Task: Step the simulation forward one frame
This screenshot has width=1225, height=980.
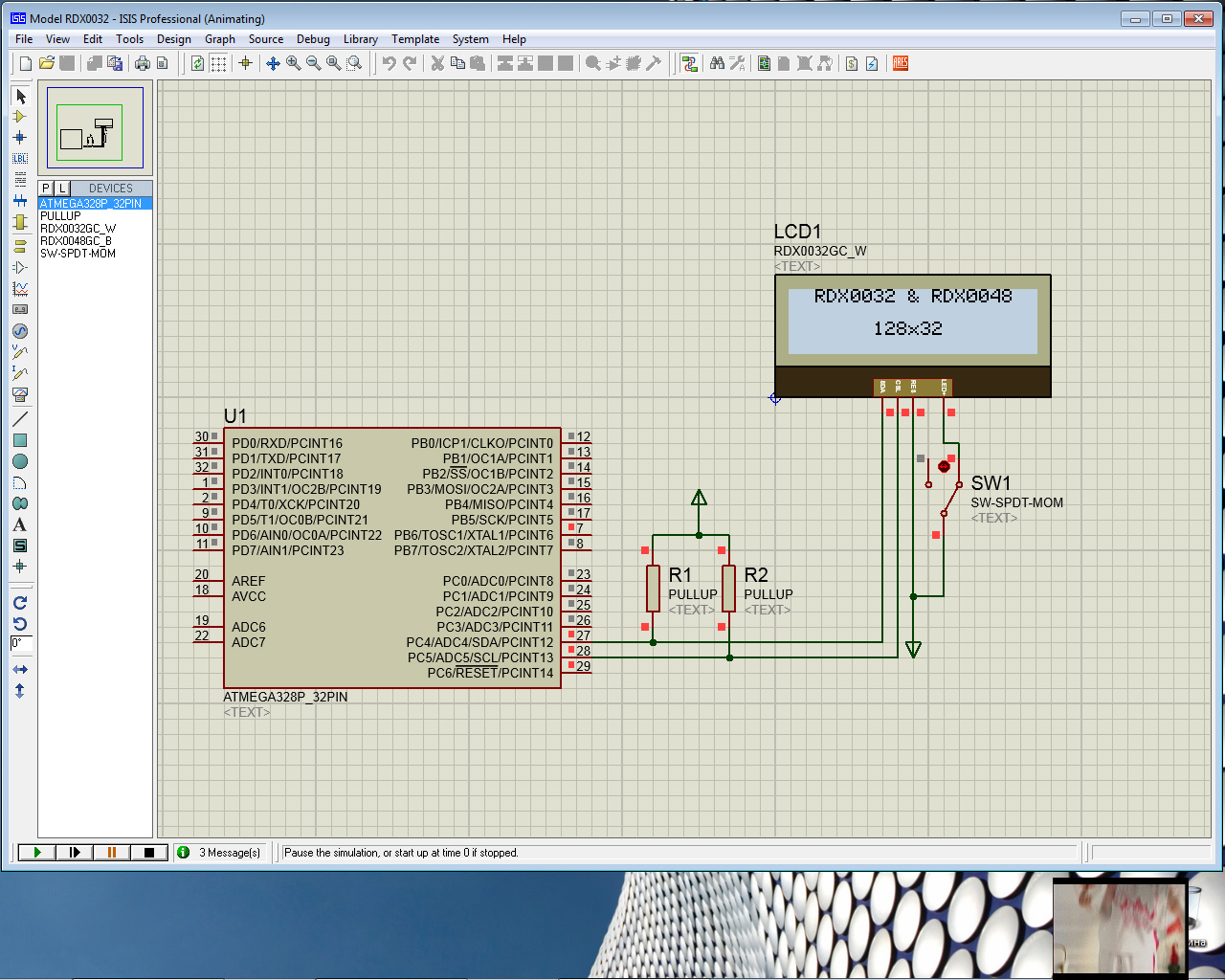Action: point(74,852)
